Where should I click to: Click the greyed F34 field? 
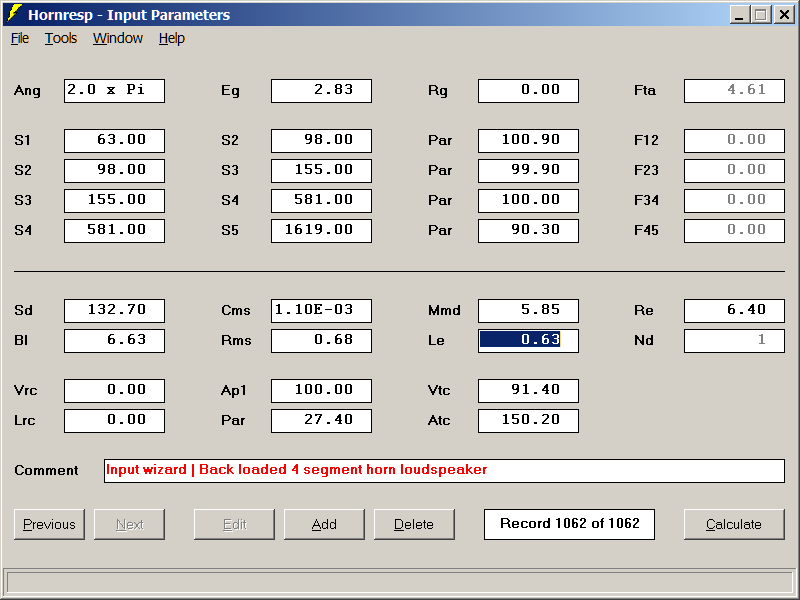(734, 201)
